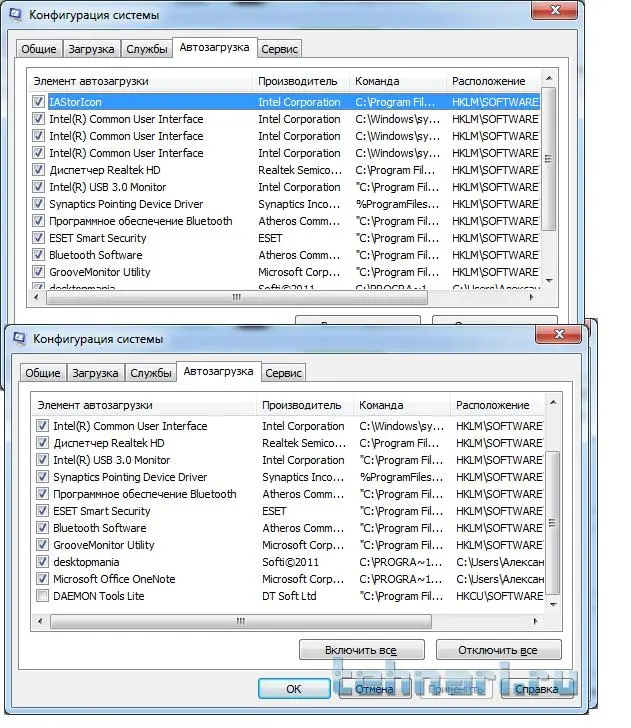The image size is (631, 728).
Task: Close the lower Конфигурация системы window
Action: click(559, 334)
